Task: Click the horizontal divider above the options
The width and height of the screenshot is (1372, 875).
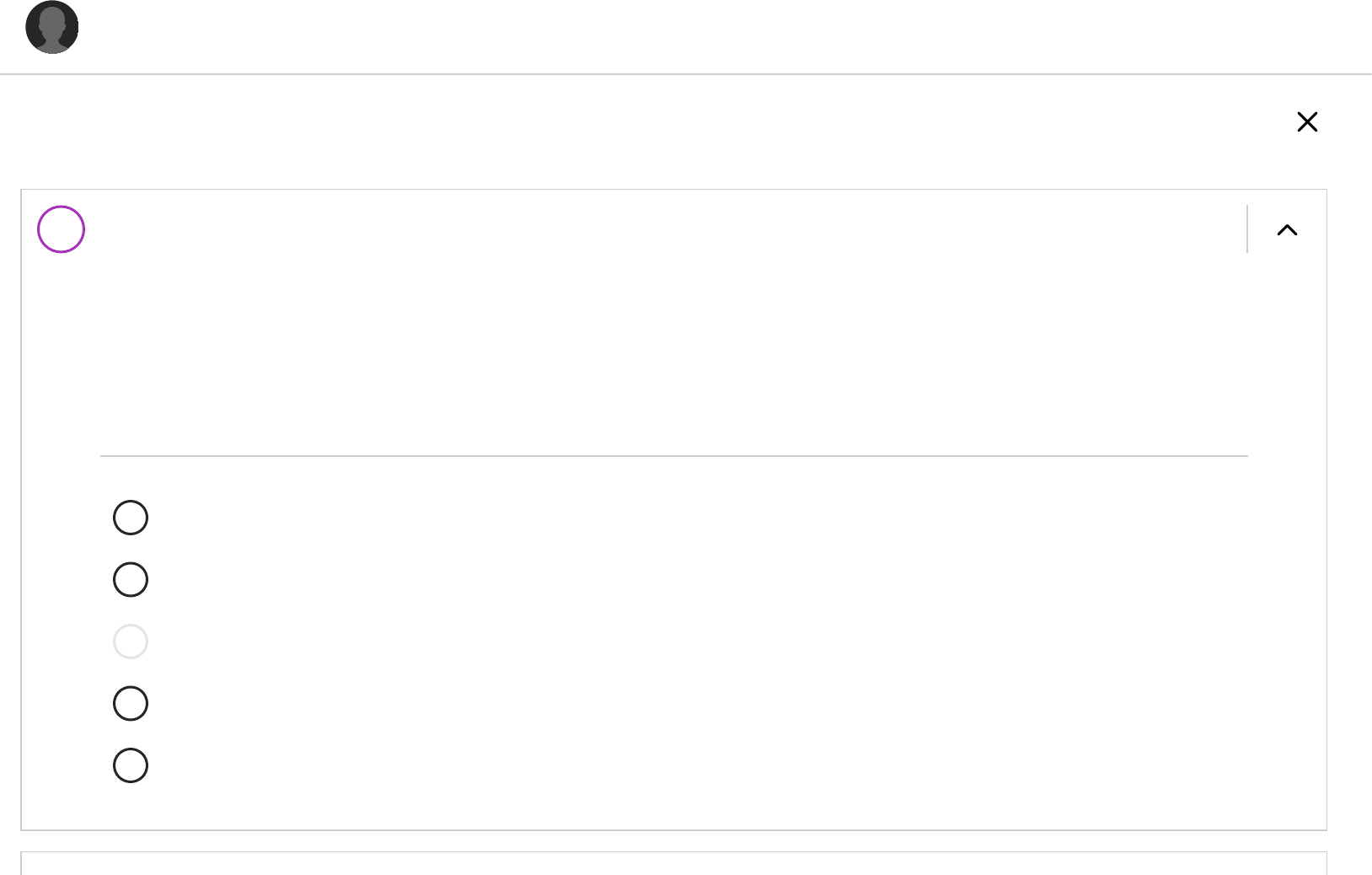Action: [x=673, y=456]
